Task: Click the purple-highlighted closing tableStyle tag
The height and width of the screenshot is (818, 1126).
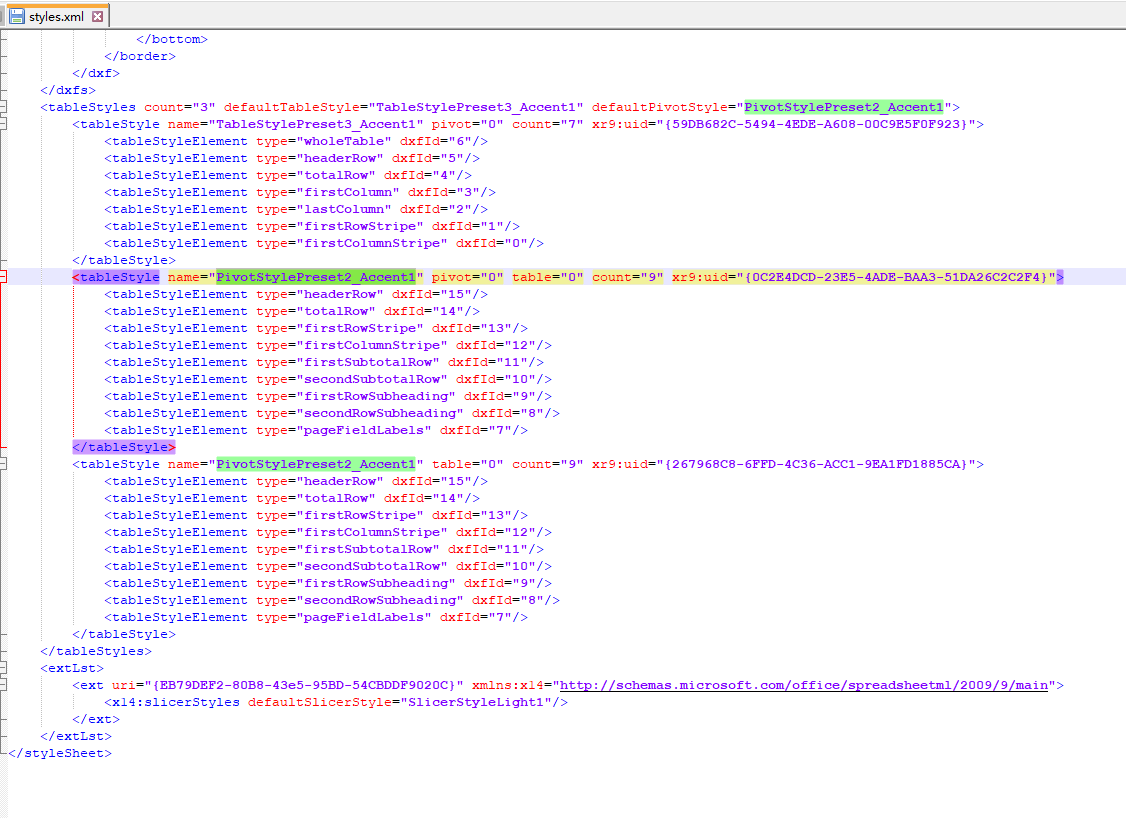Action: pyautogui.click(x=122, y=446)
